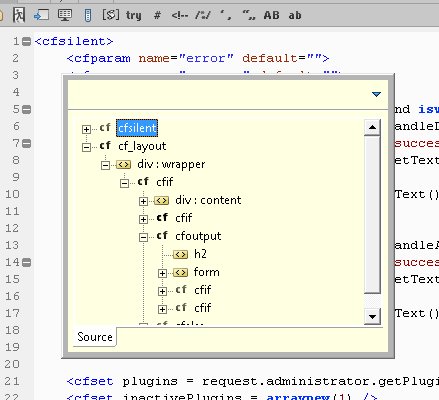439x400 pixels.
Task: Collapse the cf_layout tree node
Action: tap(86, 147)
